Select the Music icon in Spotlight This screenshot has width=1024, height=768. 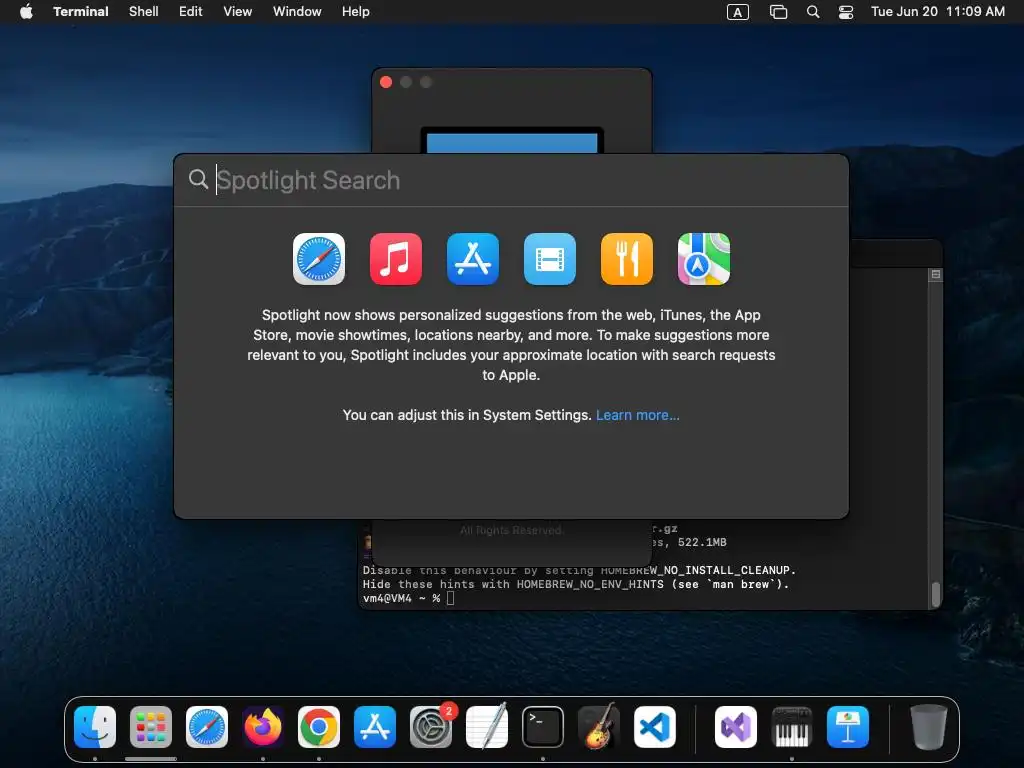pyautogui.click(x=396, y=259)
